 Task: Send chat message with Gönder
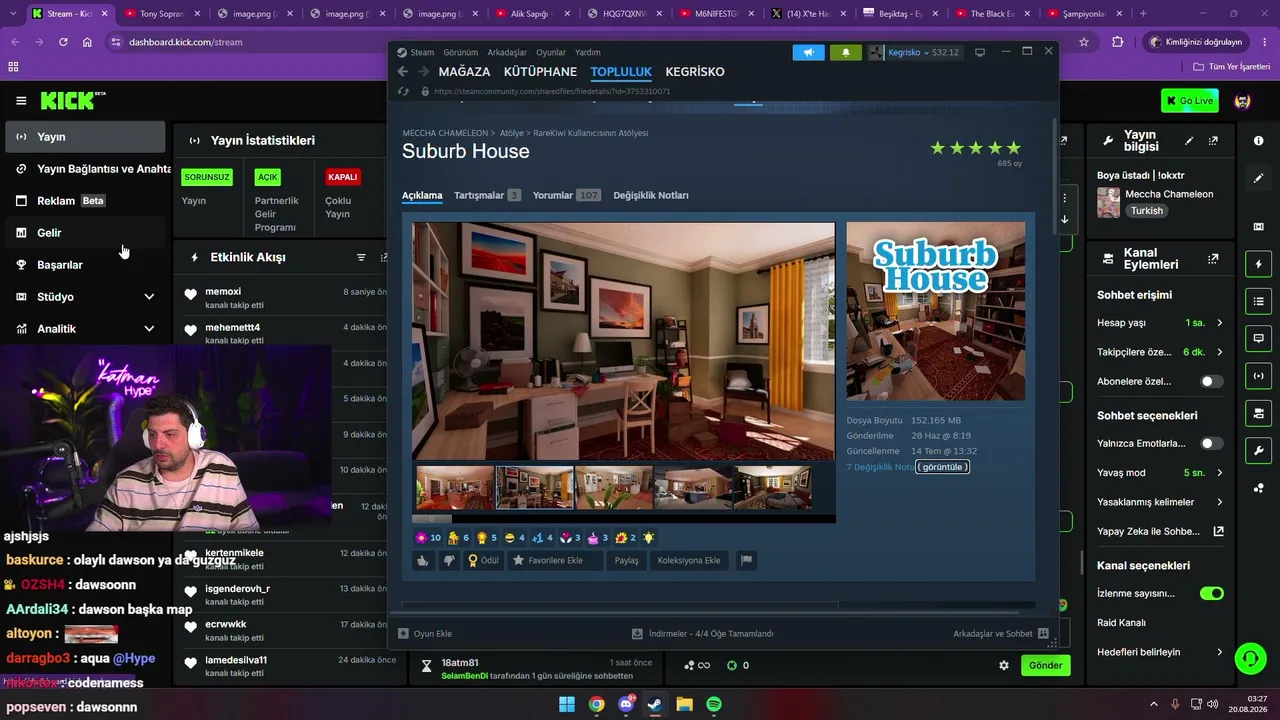pyautogui.click(x=1045, y=665)
